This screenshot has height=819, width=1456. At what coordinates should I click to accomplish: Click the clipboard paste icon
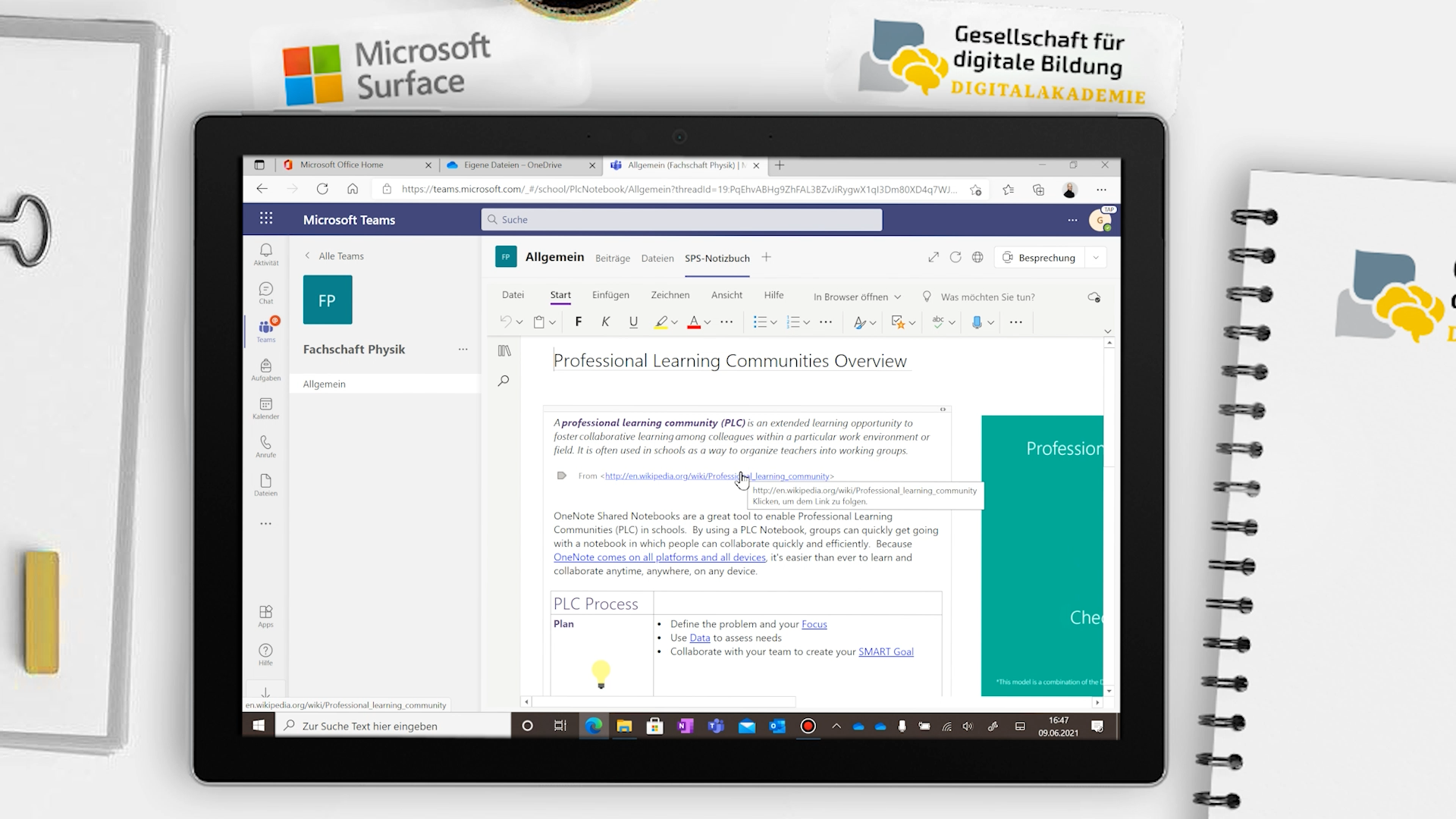click(x=539, y=322)
